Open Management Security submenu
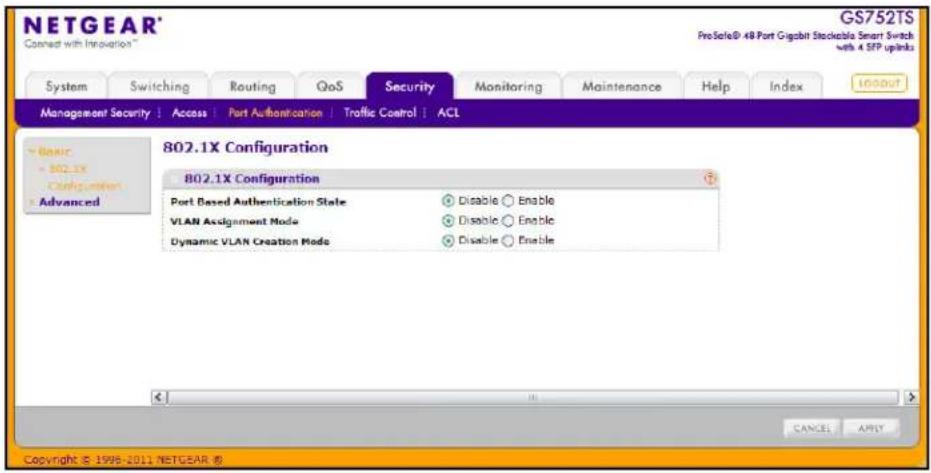 [x=95, y=113]
